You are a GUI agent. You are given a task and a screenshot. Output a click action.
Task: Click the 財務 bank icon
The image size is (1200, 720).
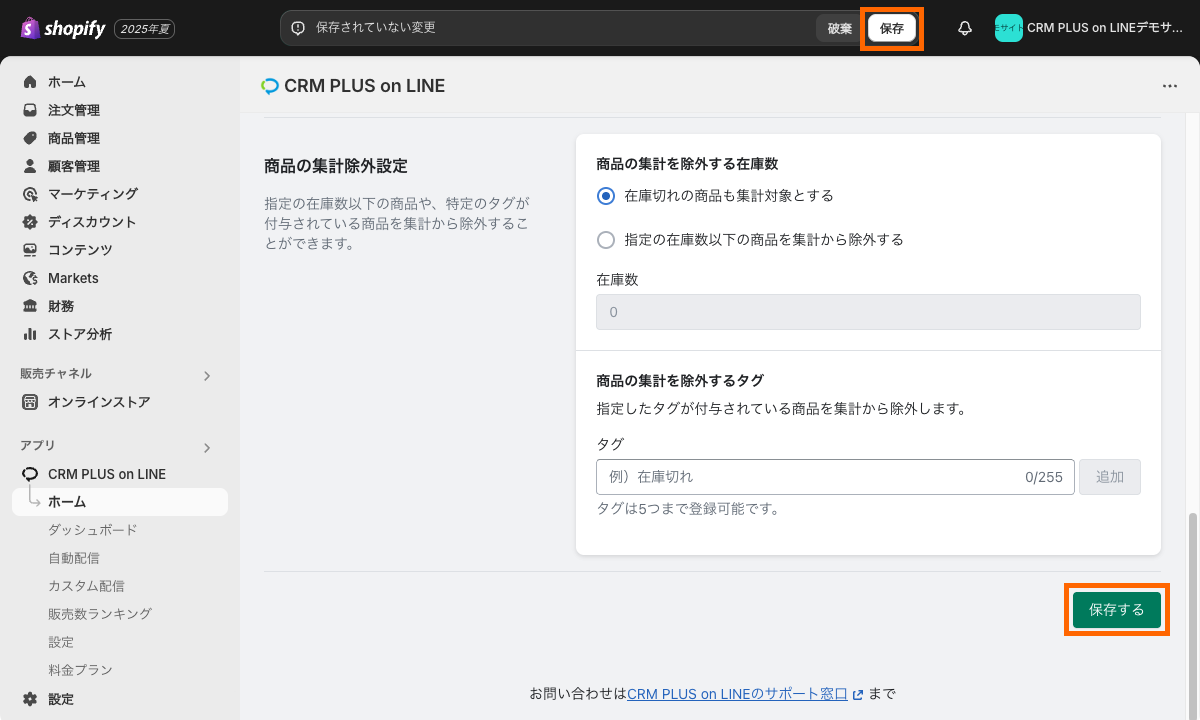click(30, 306)
